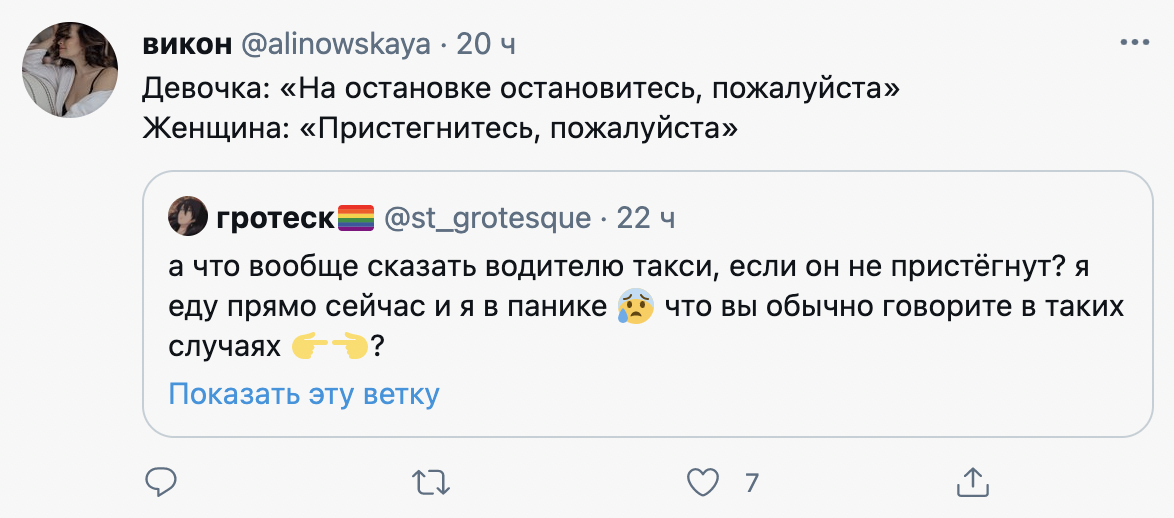1174x518 pixels.
Task: Open the three-dot more options menu
Action: (1135, 44)
